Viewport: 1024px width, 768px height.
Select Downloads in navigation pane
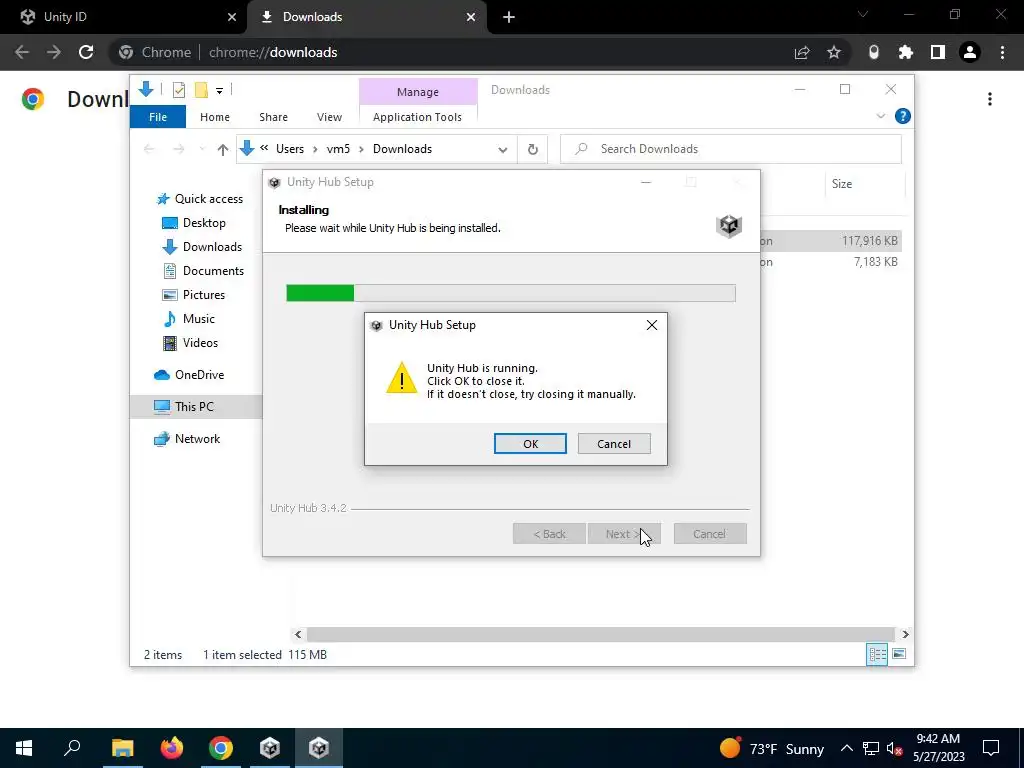(x=202, y=247)
